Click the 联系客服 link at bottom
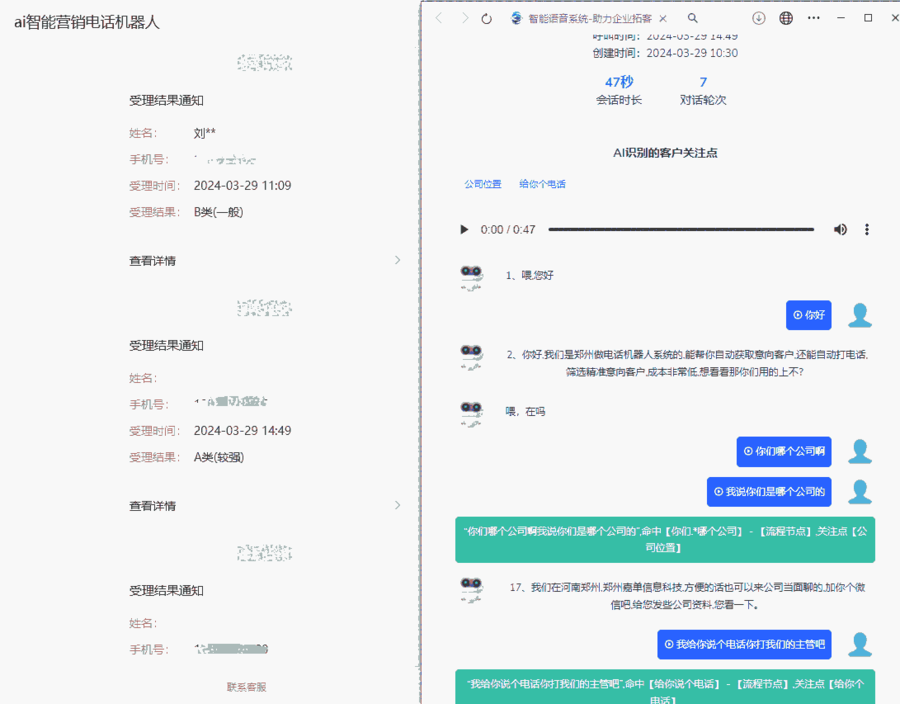This screenshot has width=900, height=704. (246, 687)
